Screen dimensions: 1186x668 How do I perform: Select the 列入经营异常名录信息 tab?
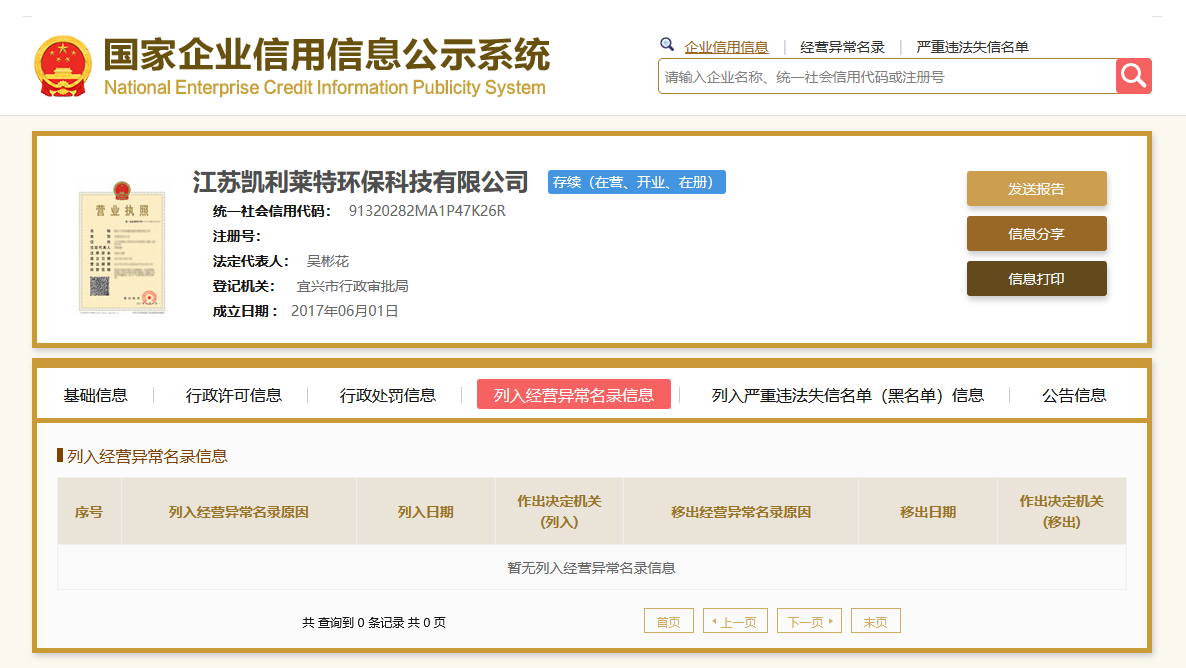(573, 394)
